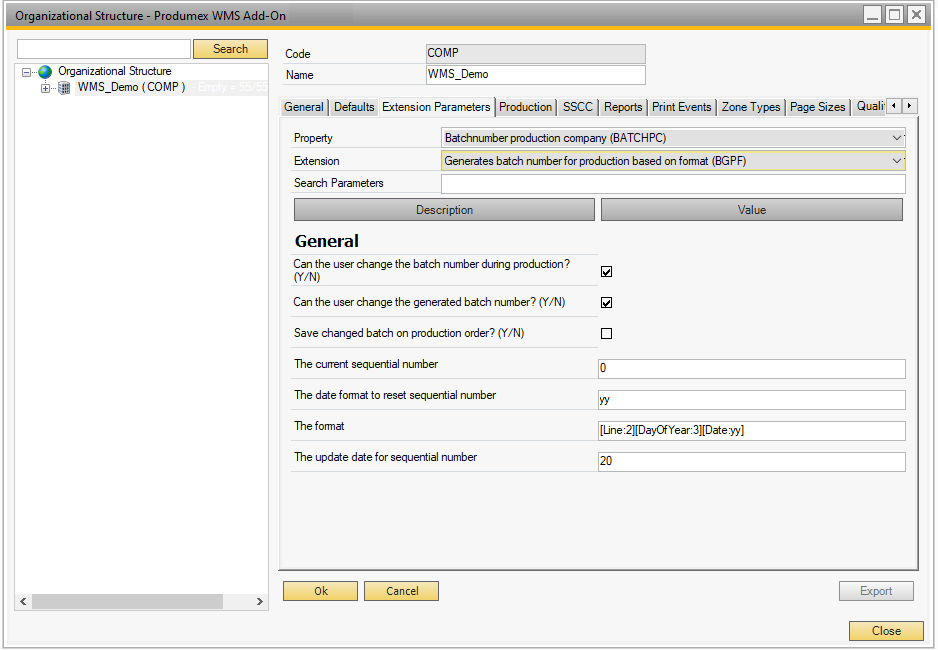The height and width of the screenshot is (650, 938).
Task: Uncheck user can change batch number during production
Action: click(x=606, y=271)
